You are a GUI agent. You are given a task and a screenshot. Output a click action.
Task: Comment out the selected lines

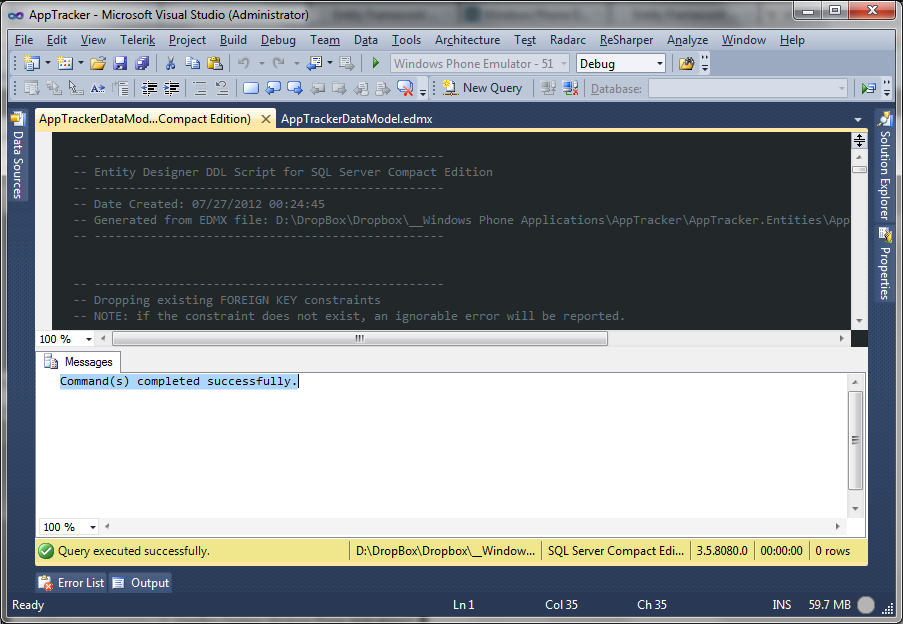[200, 88]
